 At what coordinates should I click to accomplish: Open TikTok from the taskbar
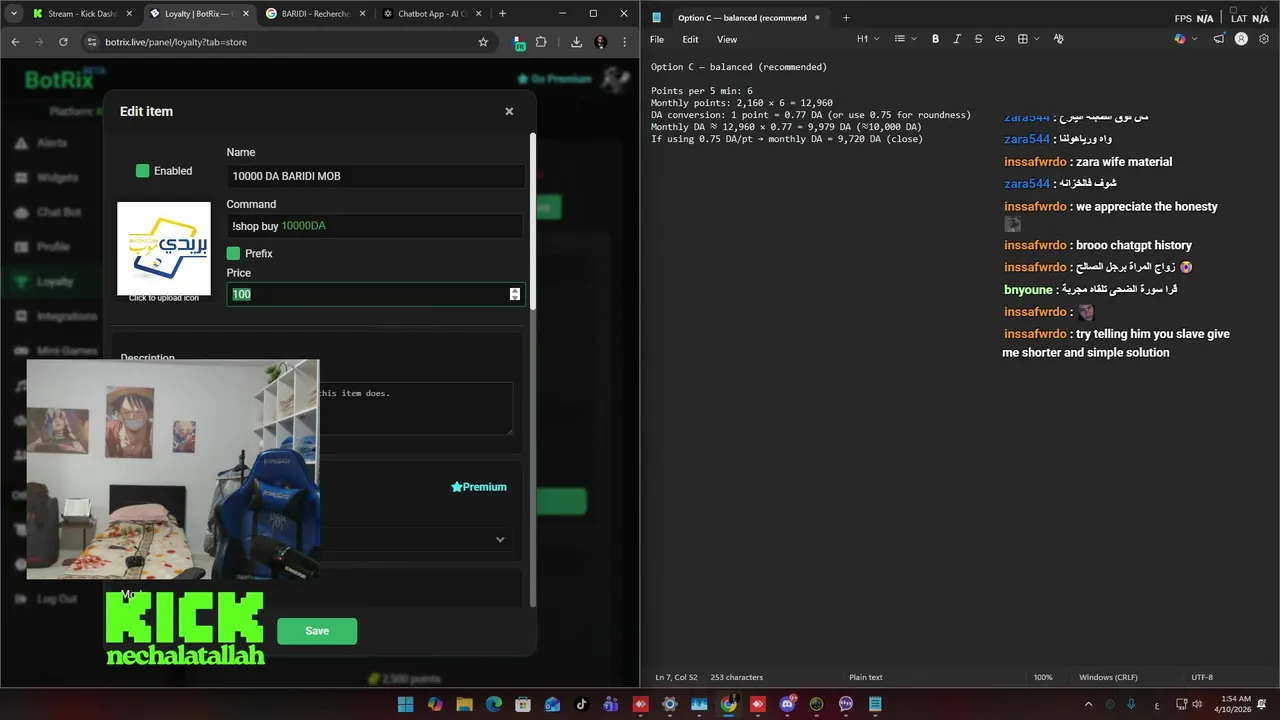click(x=581, y=704)
